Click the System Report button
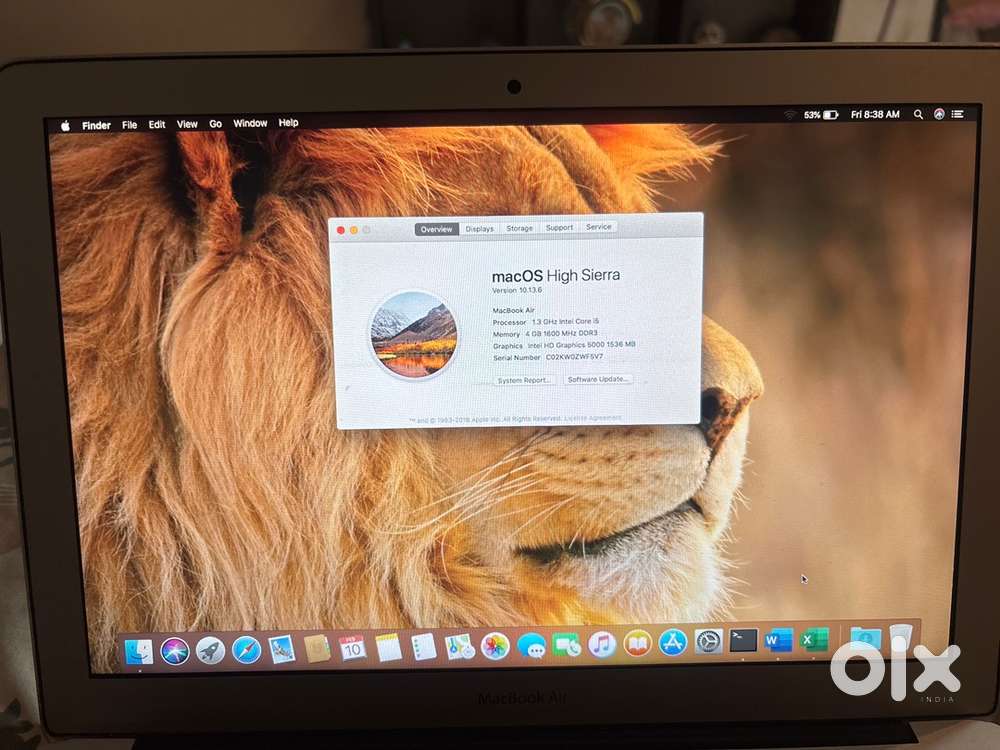 pyautogui.click(x=524, y=380)
